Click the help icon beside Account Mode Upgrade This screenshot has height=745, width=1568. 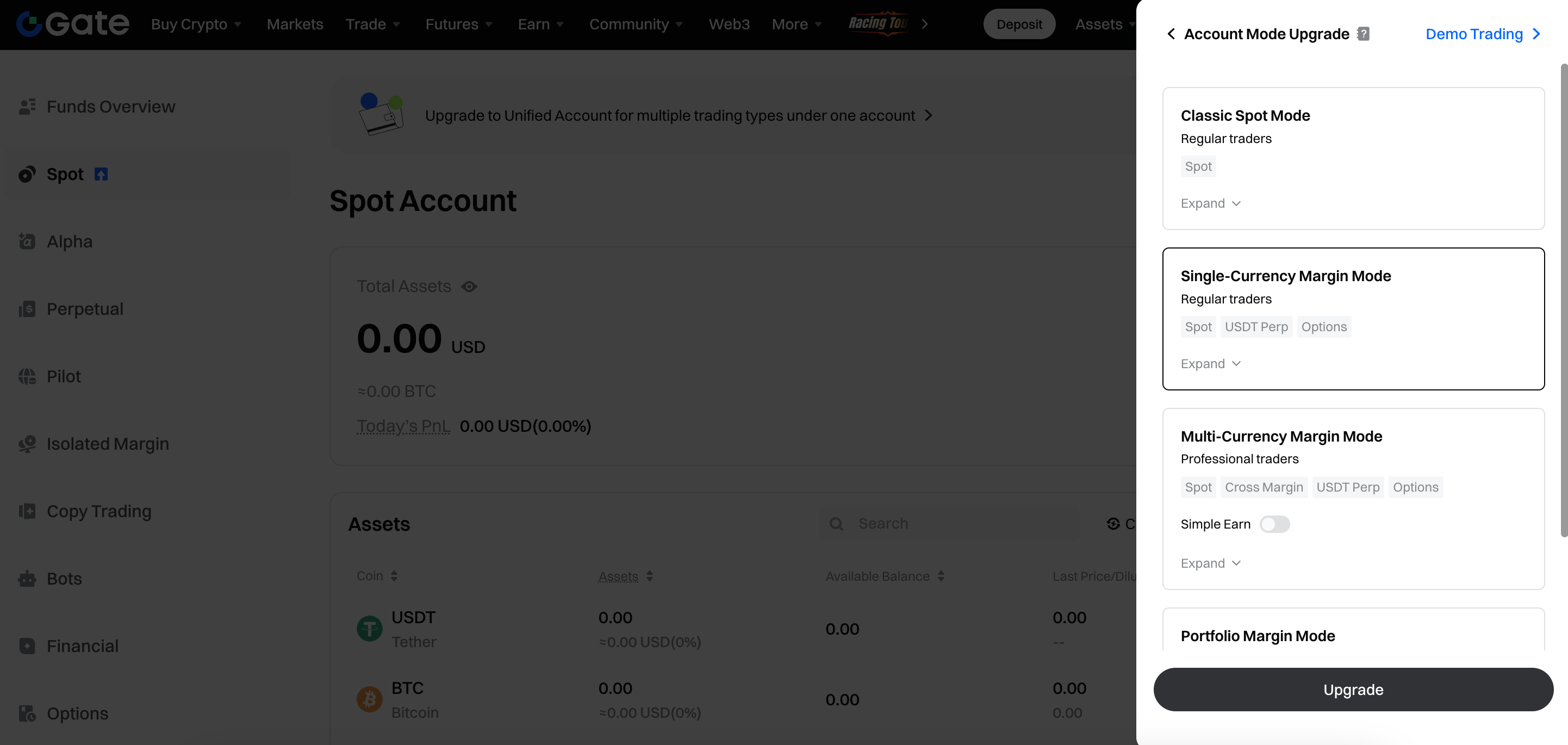pos(1364,34)
